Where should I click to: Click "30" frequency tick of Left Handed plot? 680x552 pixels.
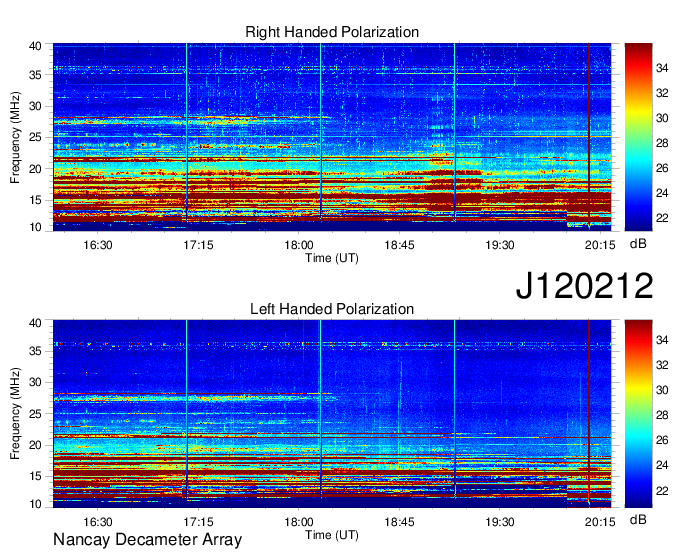35,382
